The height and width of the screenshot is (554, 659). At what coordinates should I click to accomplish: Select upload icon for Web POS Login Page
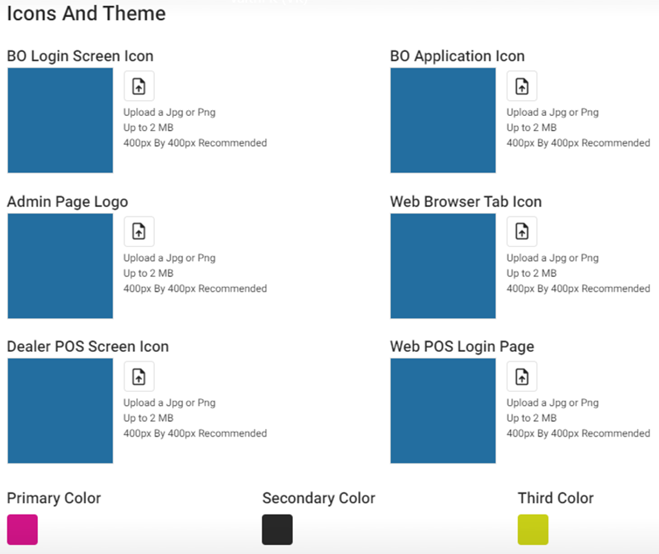coord(521,376)
